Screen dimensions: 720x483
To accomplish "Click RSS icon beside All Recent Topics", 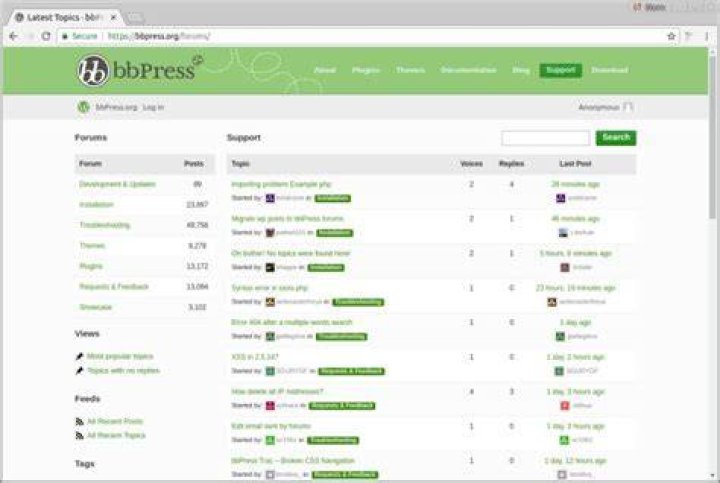I will coord(79,435).
